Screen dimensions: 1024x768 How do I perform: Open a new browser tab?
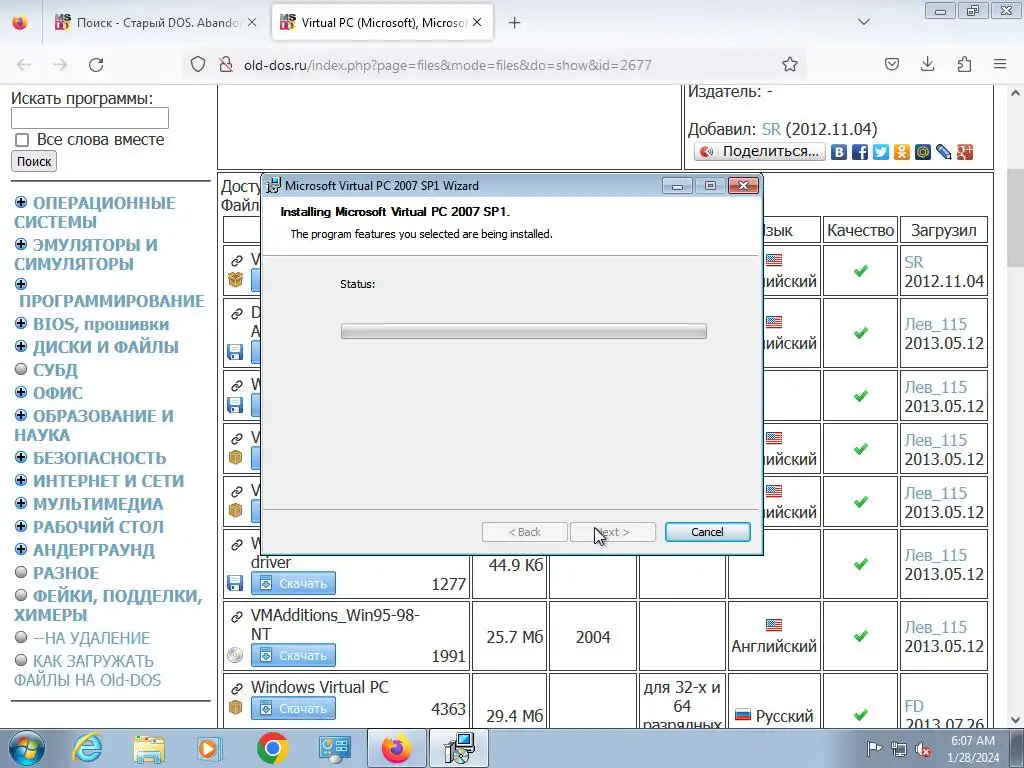tap(515, 23)
